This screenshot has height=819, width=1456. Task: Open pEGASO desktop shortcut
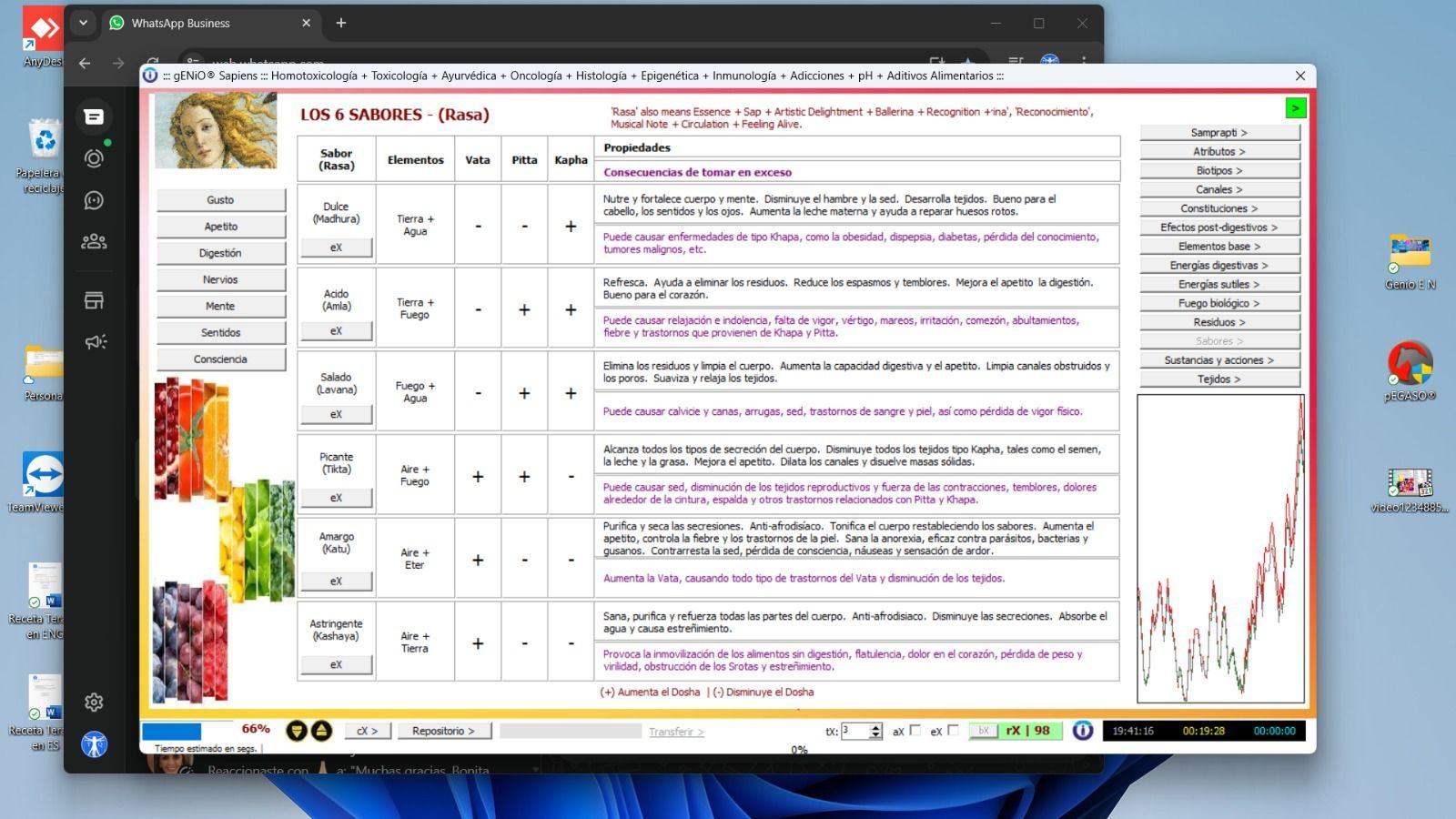tap(1410, 371)
